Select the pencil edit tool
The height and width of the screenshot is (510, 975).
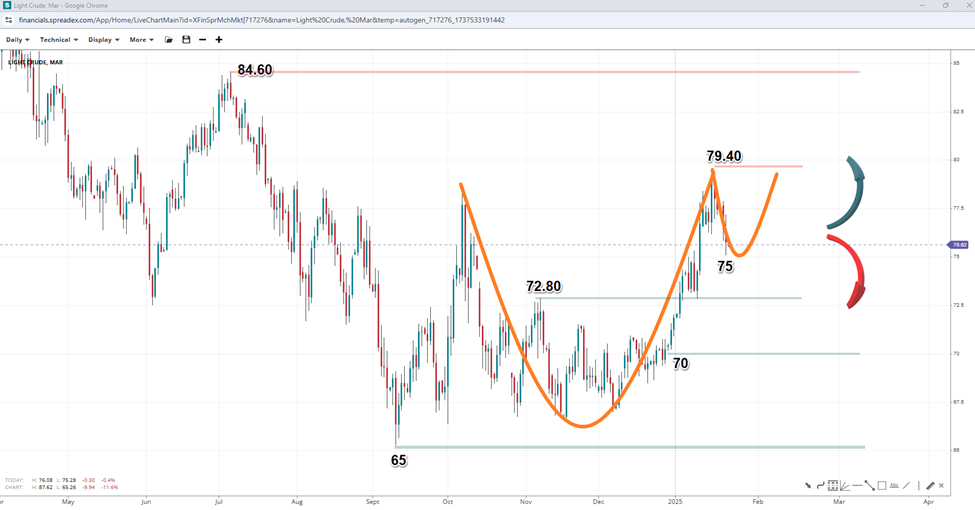[930, 485]
